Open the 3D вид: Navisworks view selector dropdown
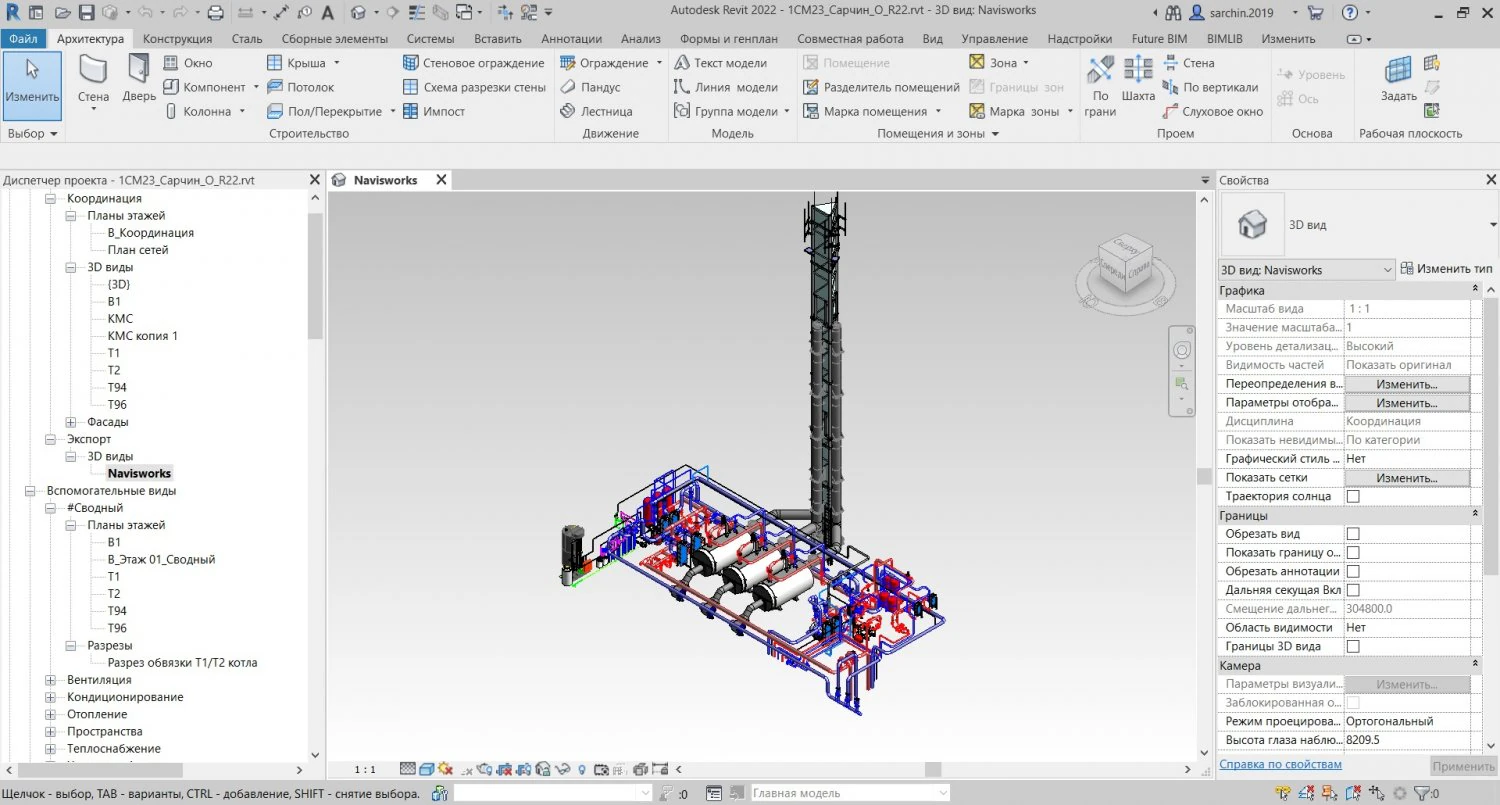Screen dimensions: 1500x805 [x=1307, y=270]
